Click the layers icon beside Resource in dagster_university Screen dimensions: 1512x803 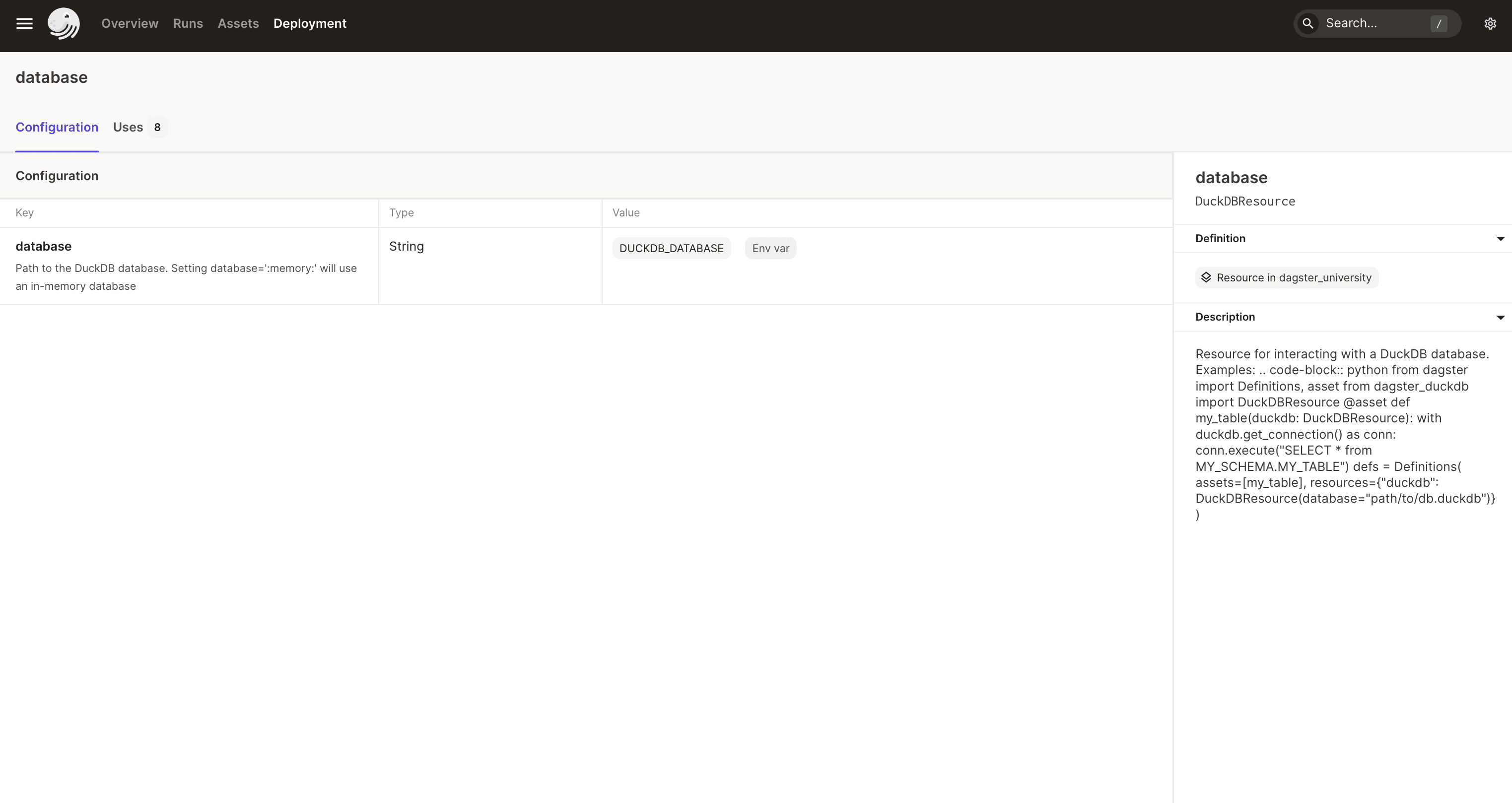coord(1207,277)
